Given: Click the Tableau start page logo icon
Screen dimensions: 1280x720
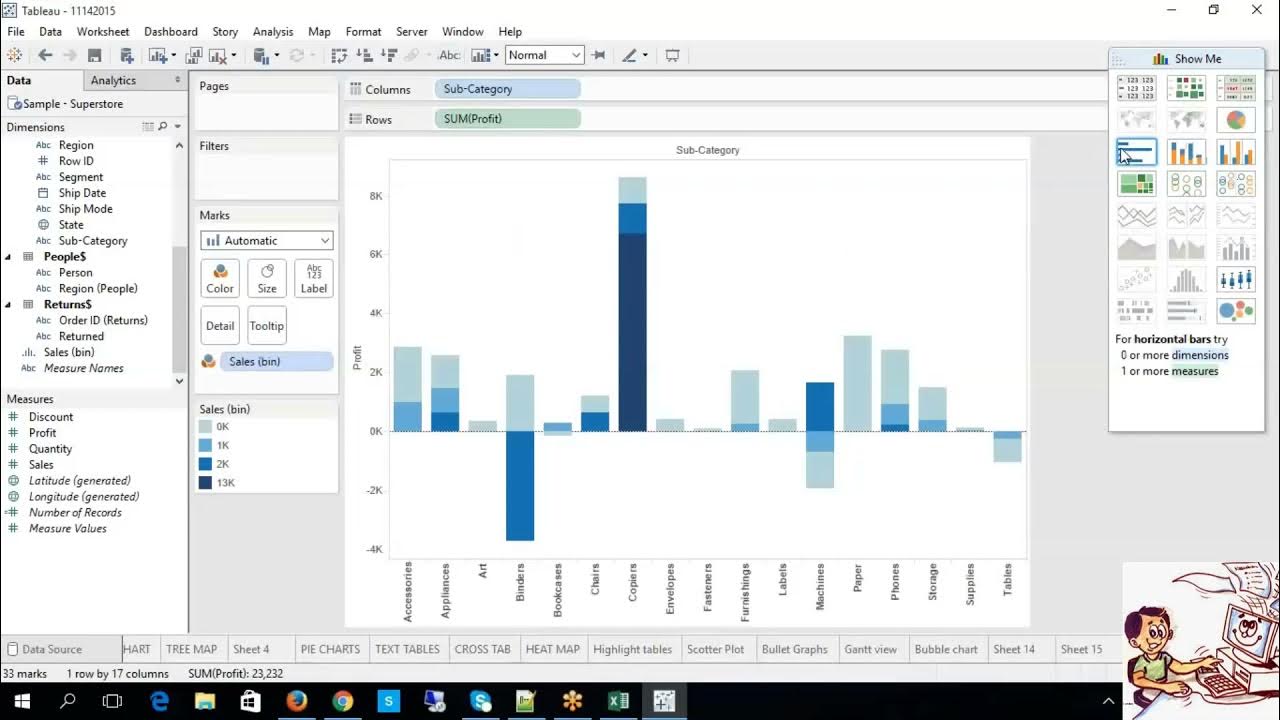Looking at the screenshot, I should [14, 56].
